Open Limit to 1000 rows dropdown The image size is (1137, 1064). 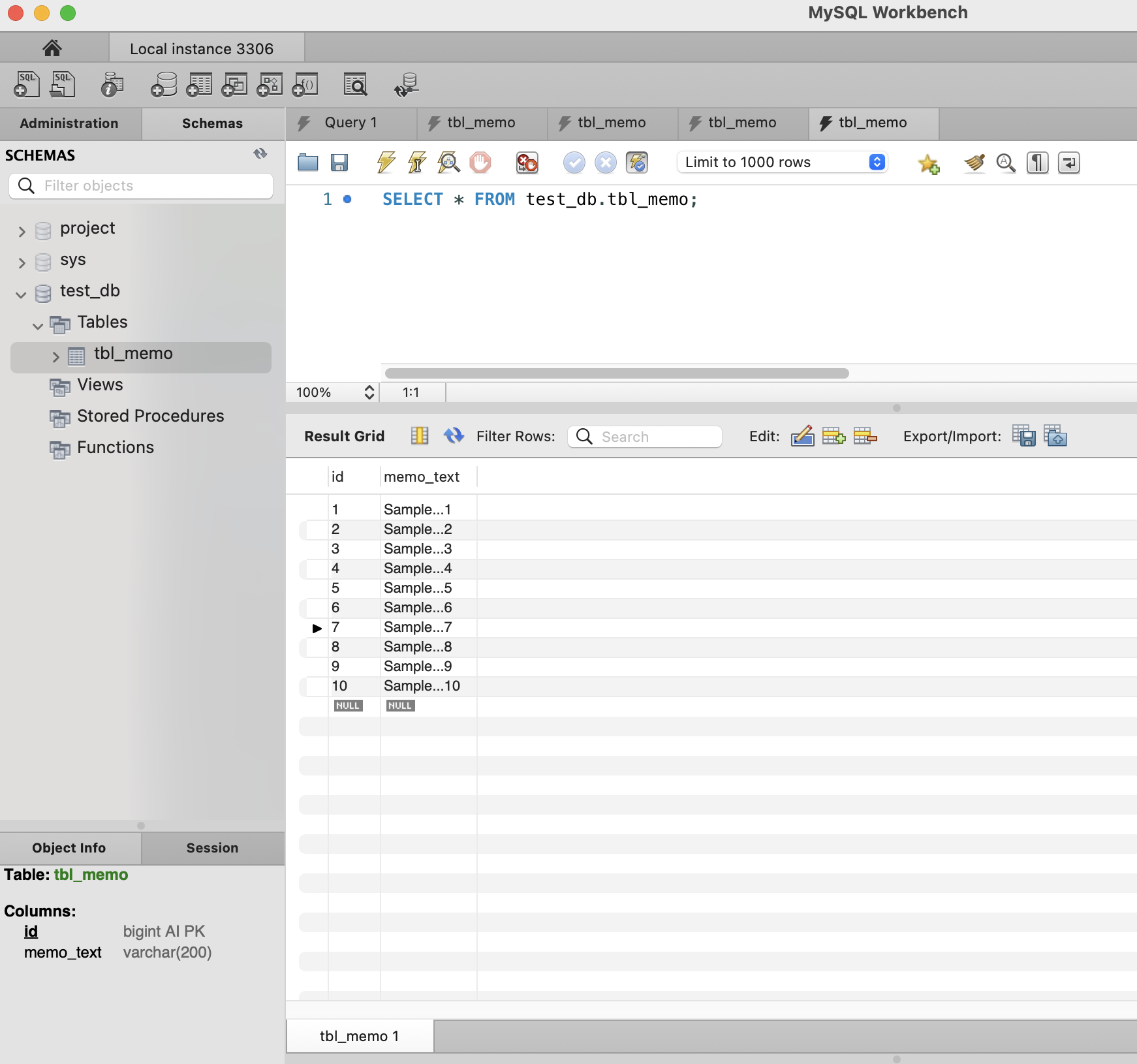782,162
